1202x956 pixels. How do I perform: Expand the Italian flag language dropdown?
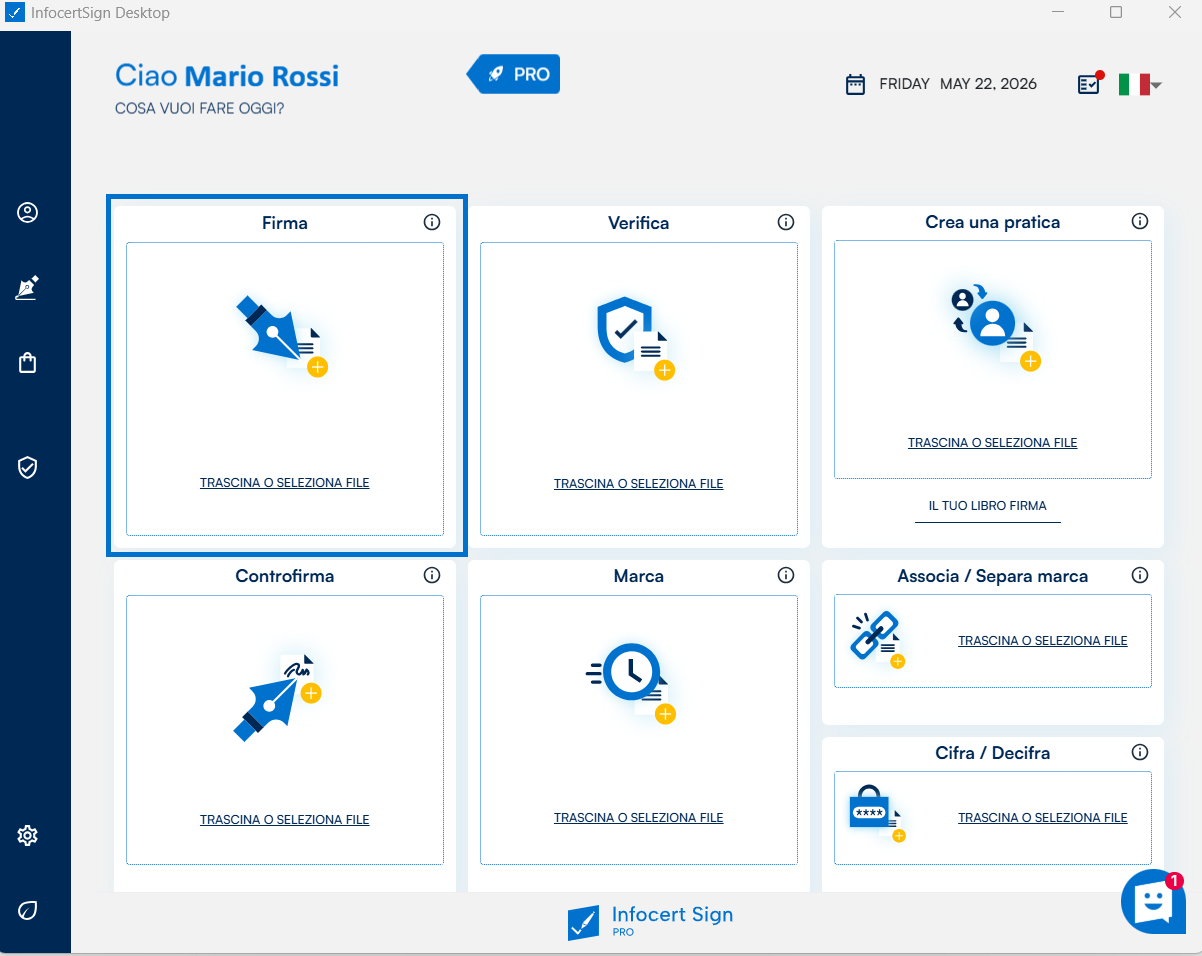click(x=1140, y=84)
